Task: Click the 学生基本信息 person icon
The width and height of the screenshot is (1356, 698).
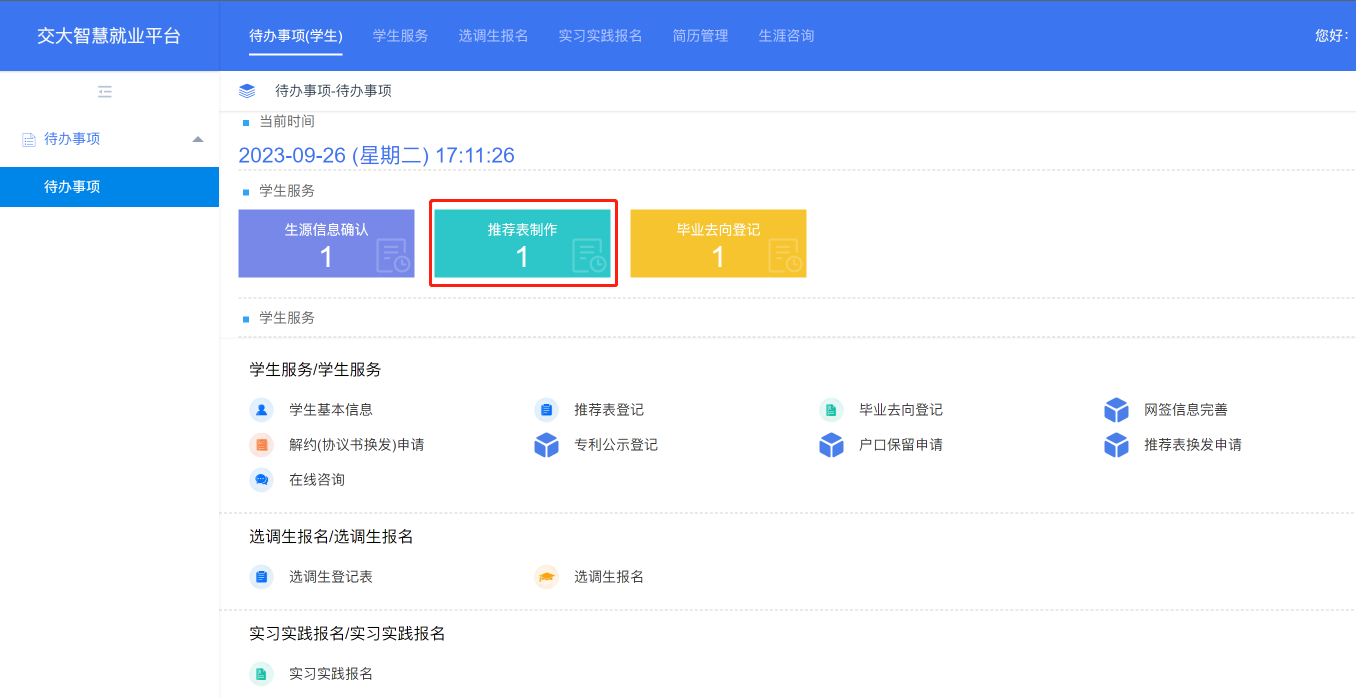Action: [x=261, y=410]
